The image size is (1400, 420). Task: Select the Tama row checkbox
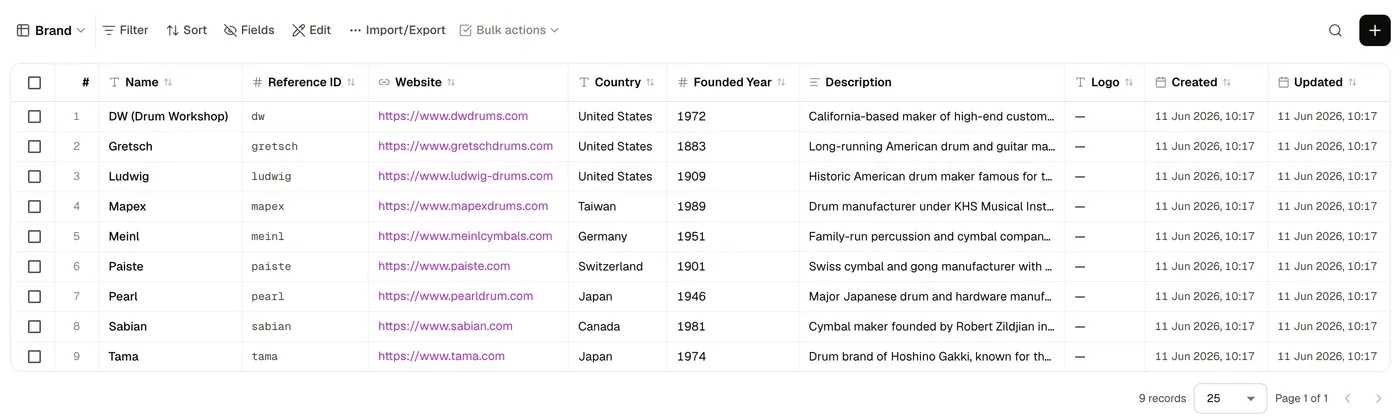34,356
